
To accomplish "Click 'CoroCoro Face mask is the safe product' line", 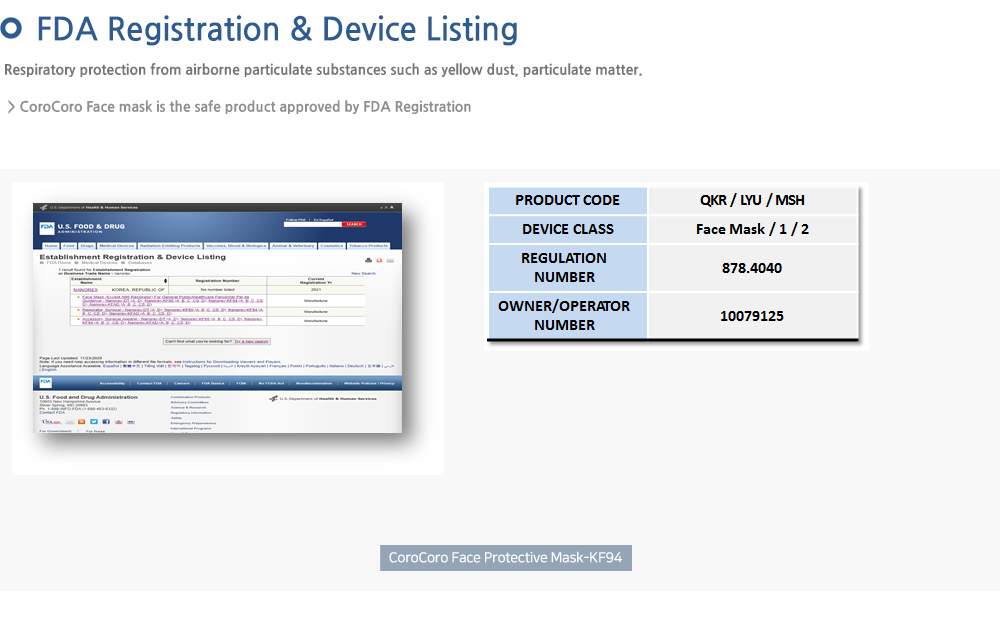I will point(246,107).
